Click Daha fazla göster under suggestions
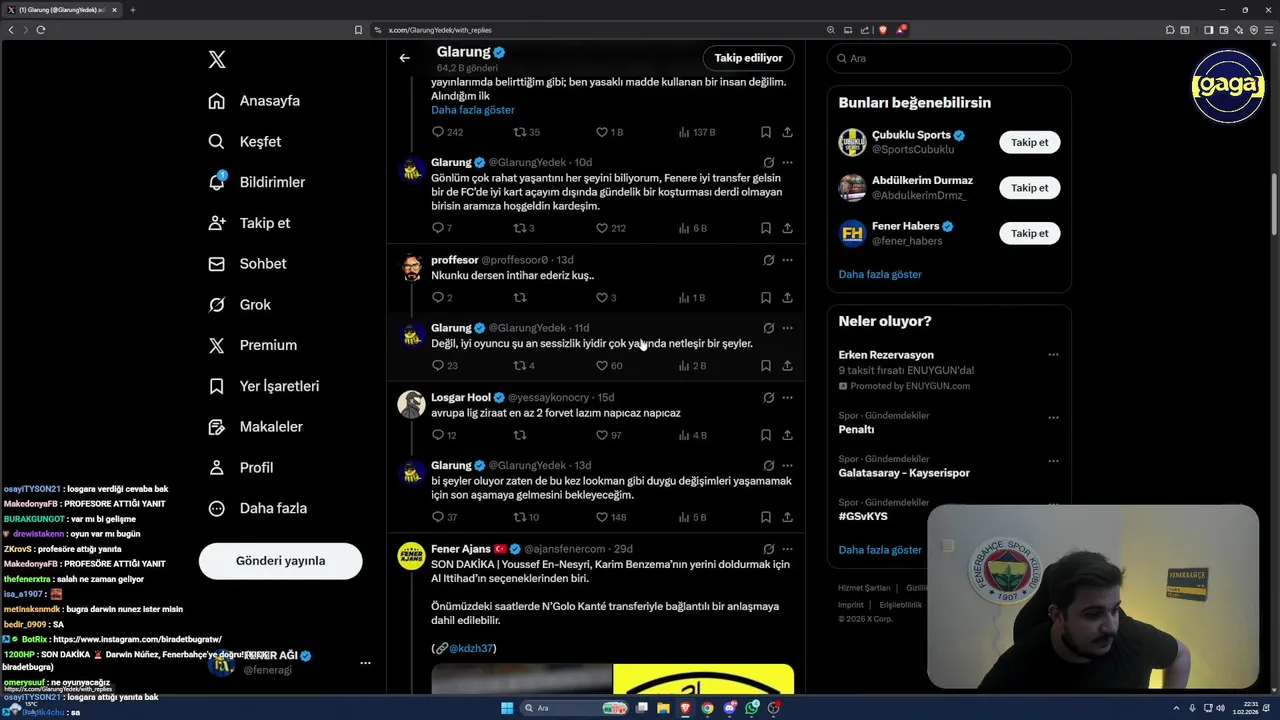The height and width of the screenshot is (720, 1280). tap(880, 274)
